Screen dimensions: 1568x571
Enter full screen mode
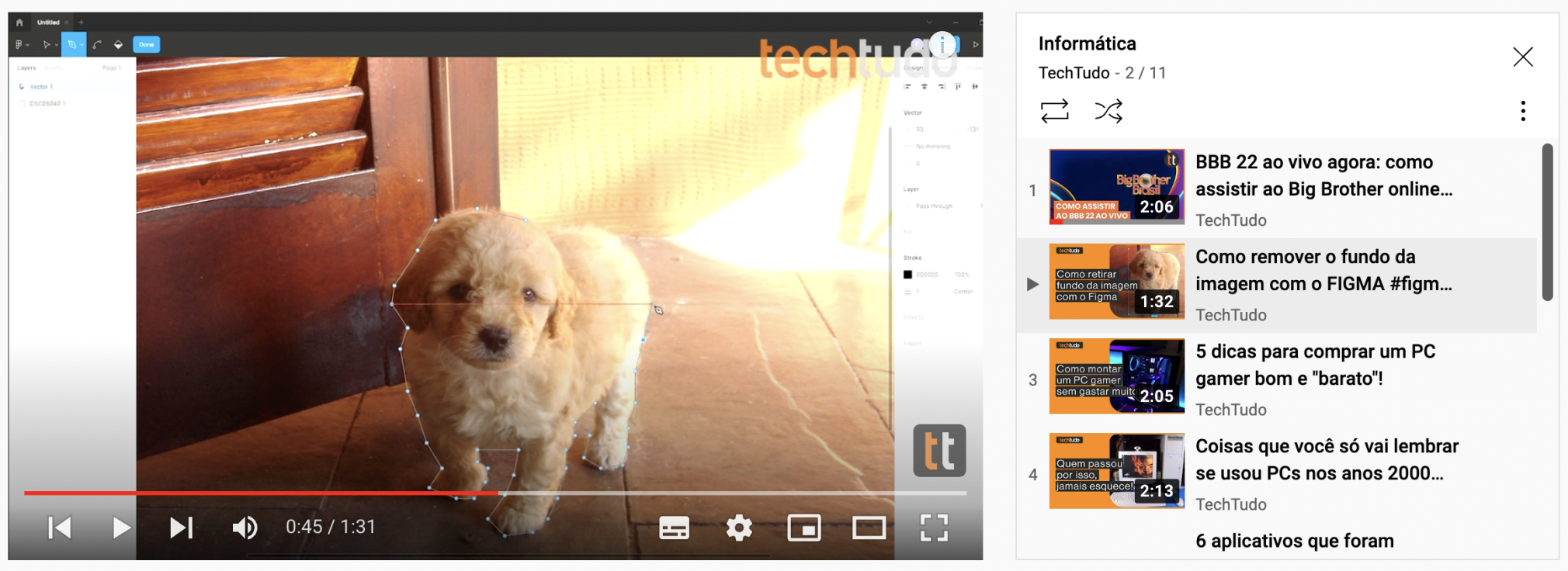pyautogui.click(x=935, y=528)
